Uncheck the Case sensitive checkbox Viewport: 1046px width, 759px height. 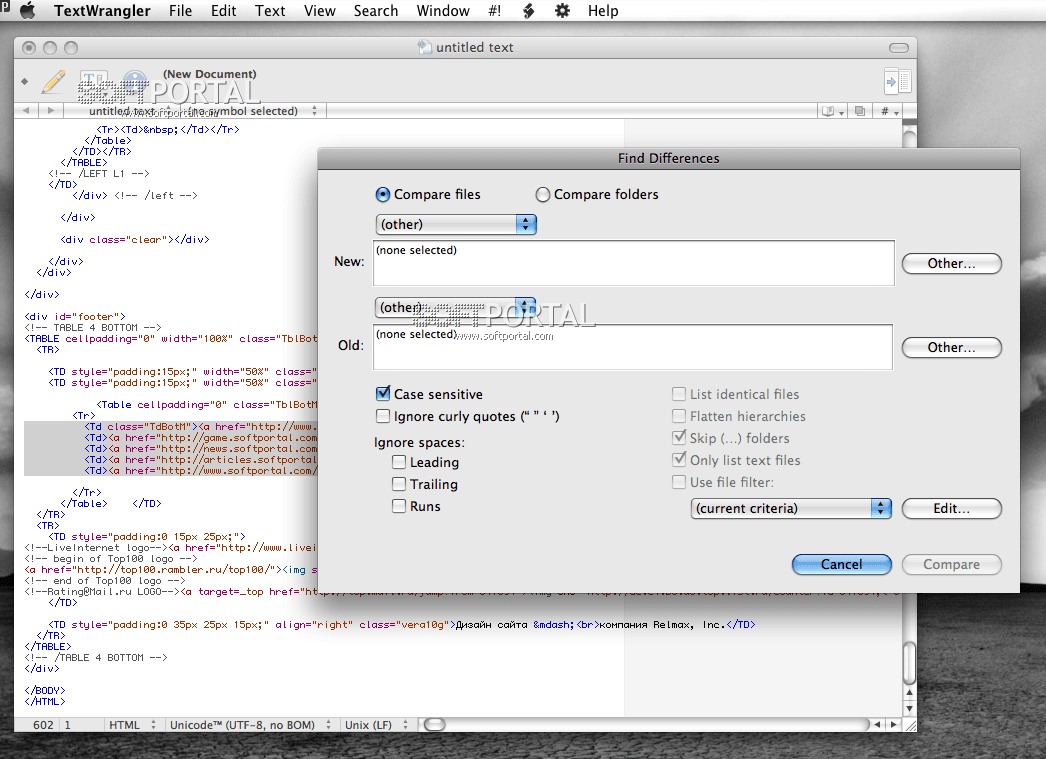(x=383, y=394)
